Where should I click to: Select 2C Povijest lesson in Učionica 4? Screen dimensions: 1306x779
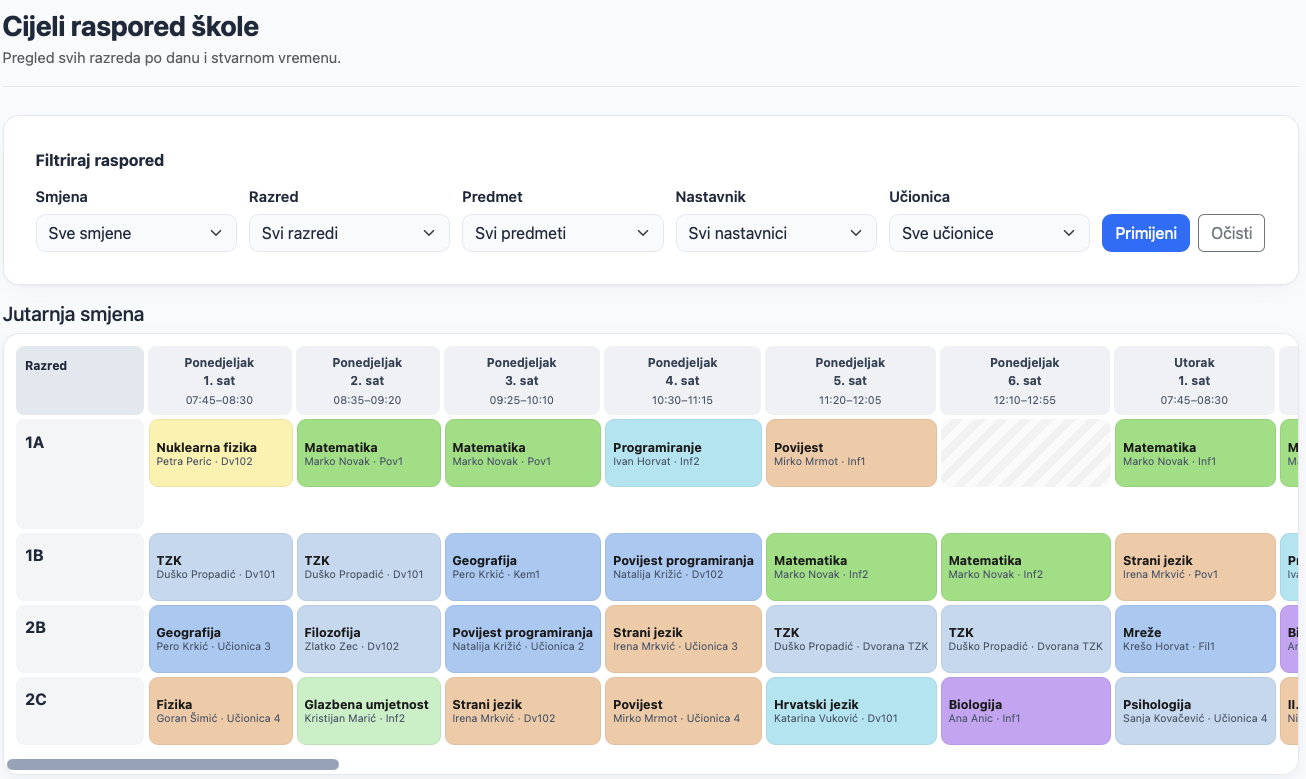(x=683, y=711)
